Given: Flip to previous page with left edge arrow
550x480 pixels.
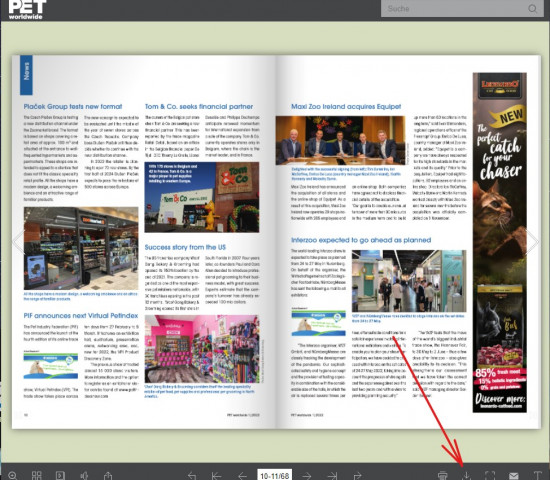Looking at the screenshot, I should (x=18, y=242).
